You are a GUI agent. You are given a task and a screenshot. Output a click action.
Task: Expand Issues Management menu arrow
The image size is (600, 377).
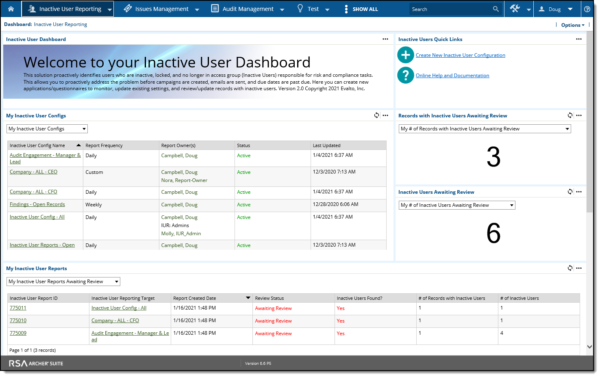197,10
